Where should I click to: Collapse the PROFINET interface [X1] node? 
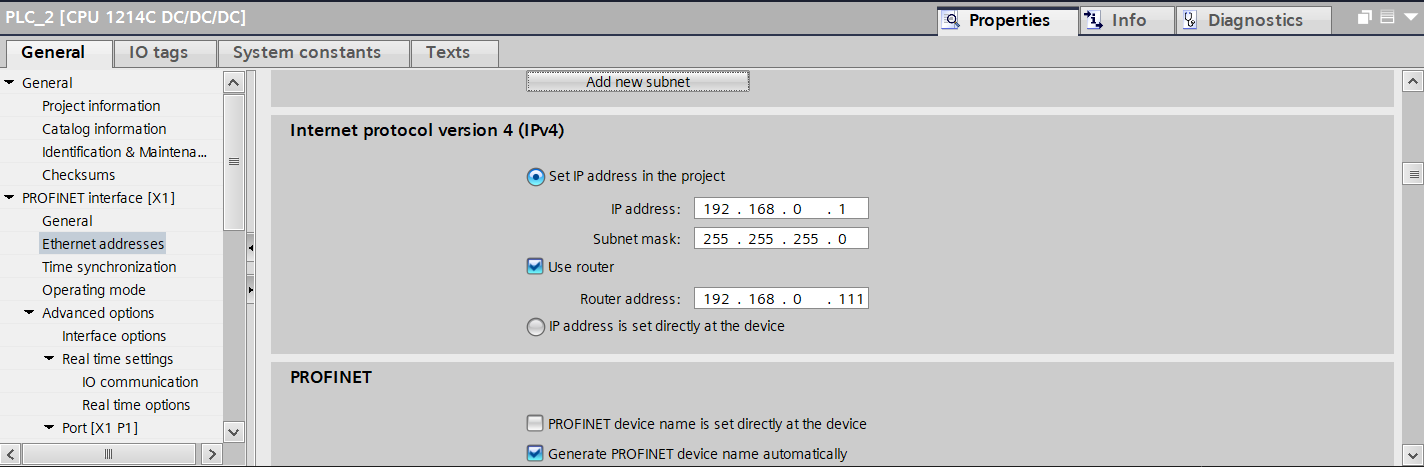[x=10, y=198]
